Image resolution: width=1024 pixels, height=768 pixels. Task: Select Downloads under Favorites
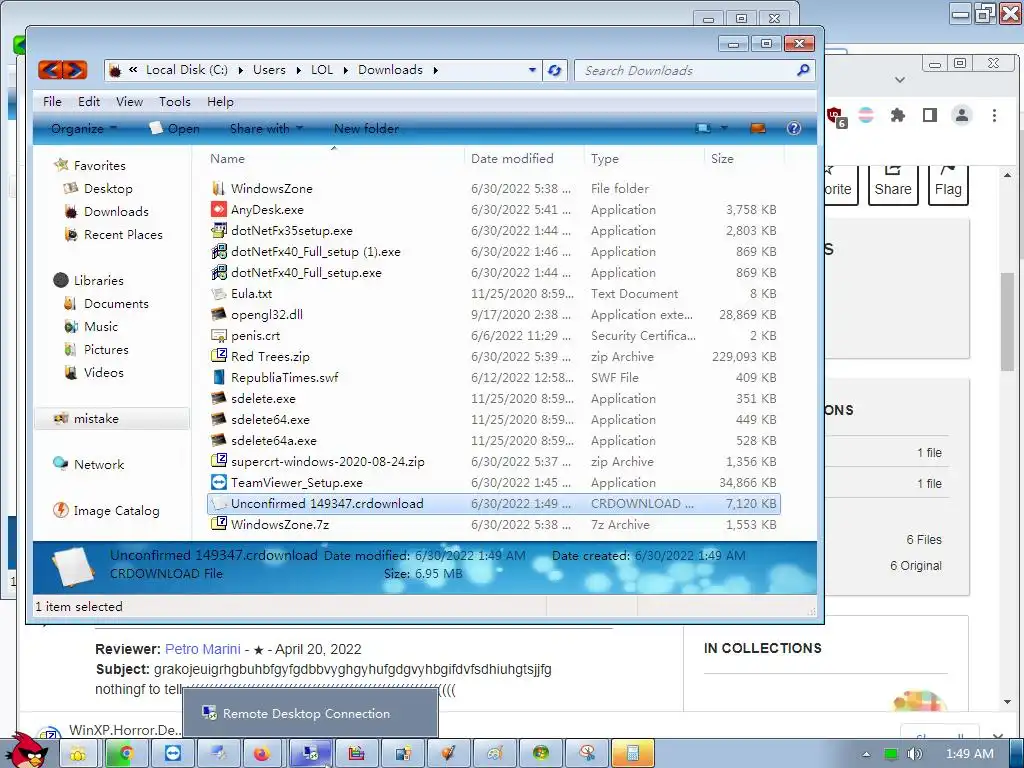106,212
